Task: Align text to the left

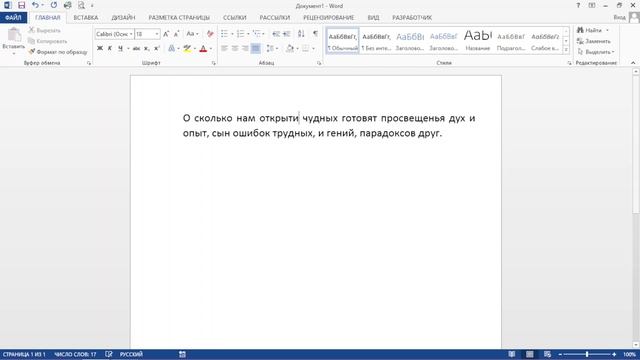Action: click(224, 48)
